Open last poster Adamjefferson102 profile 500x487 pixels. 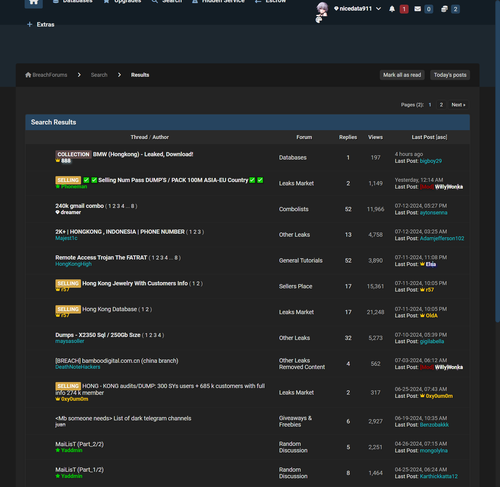pos(442,238)
